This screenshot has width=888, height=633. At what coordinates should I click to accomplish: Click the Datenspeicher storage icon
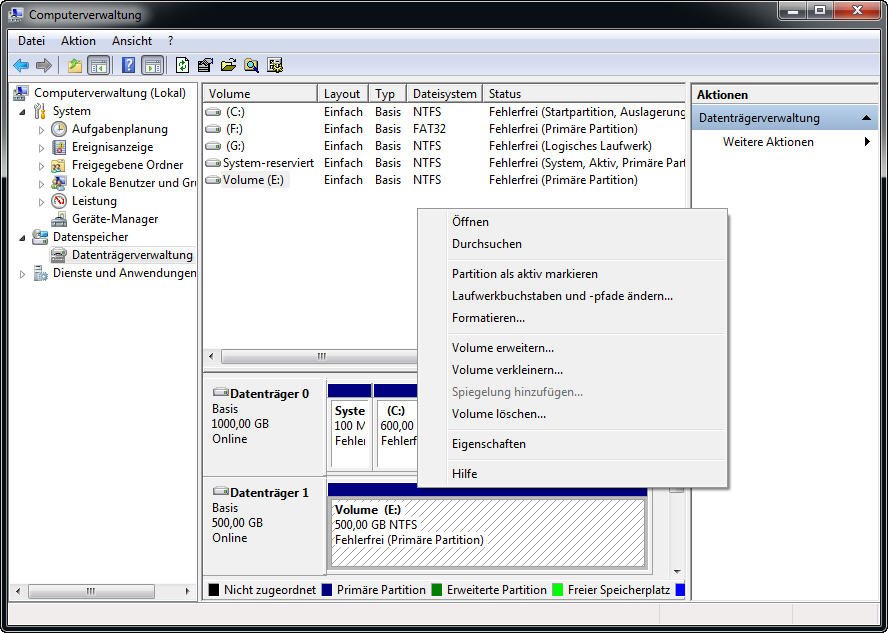click(x=40, y=237)
